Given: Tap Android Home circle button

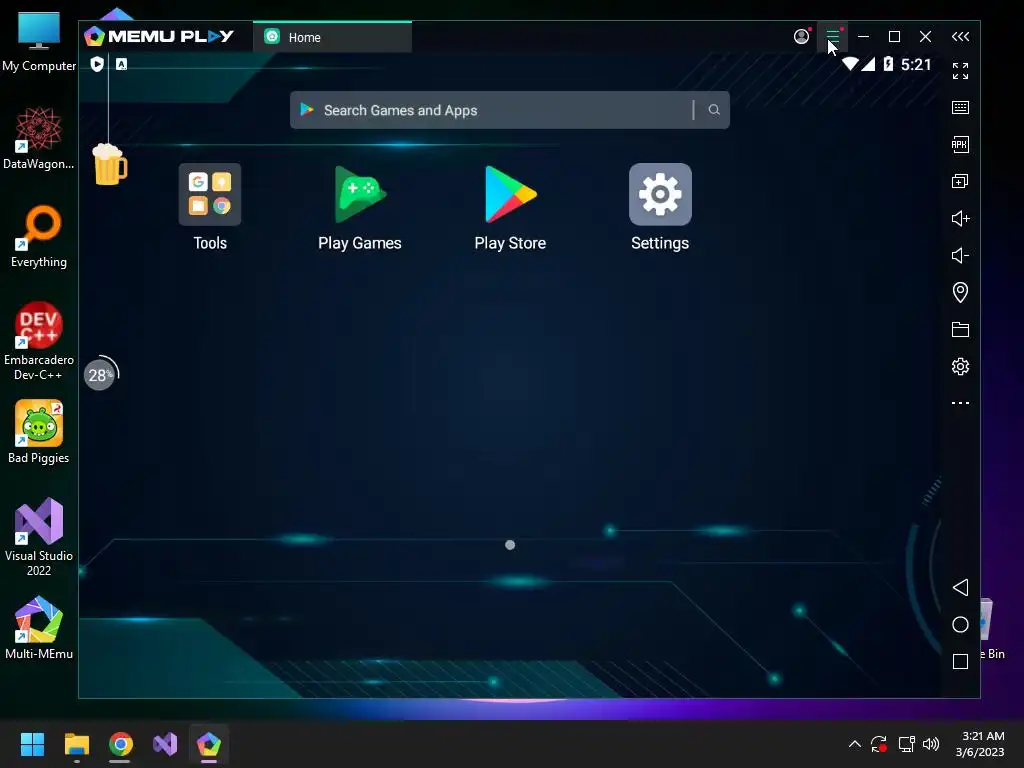Looking at the screenshot, I should point(960,625).
